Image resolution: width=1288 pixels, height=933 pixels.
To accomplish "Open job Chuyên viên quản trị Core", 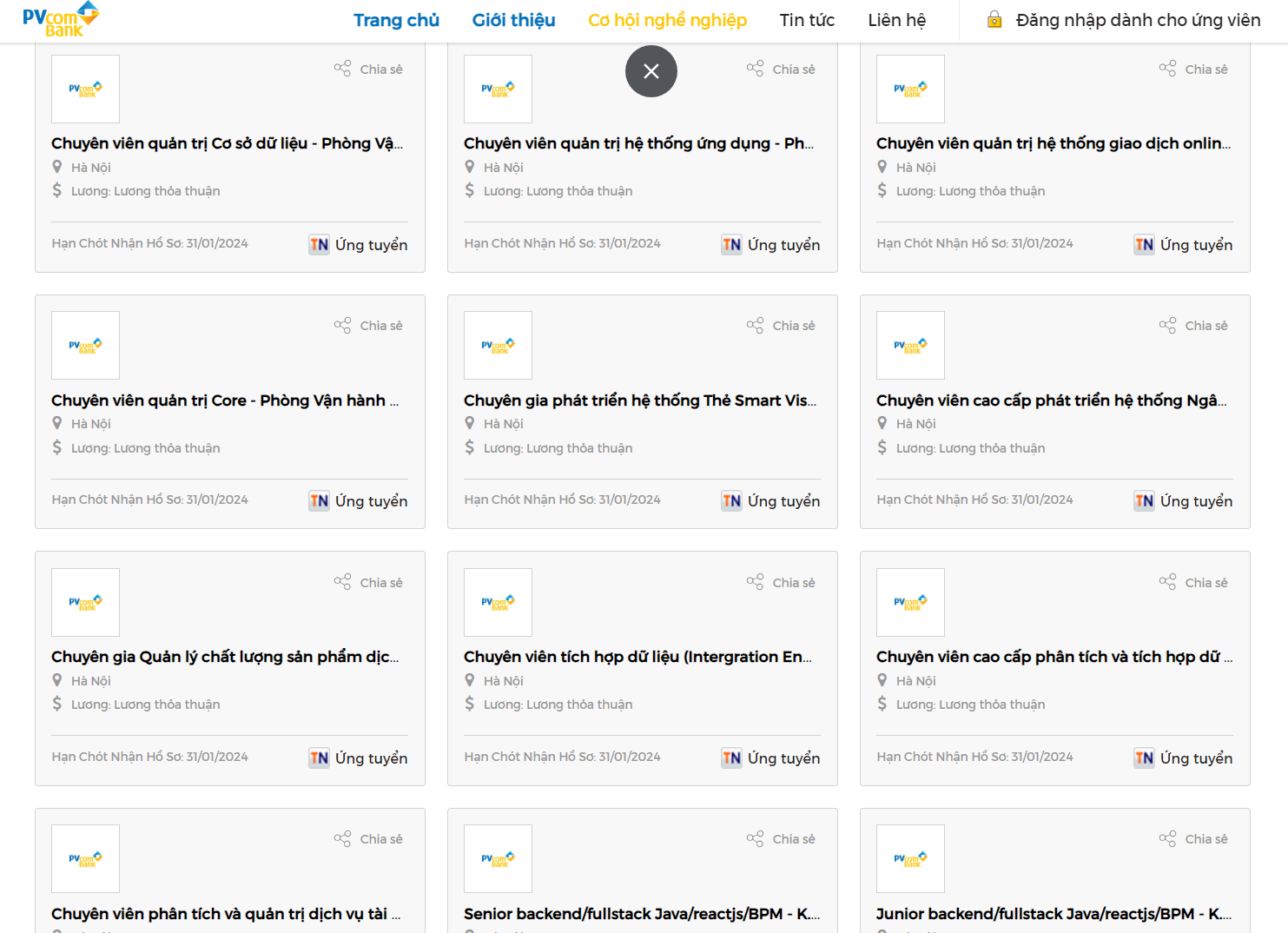I will pos(225,400).
